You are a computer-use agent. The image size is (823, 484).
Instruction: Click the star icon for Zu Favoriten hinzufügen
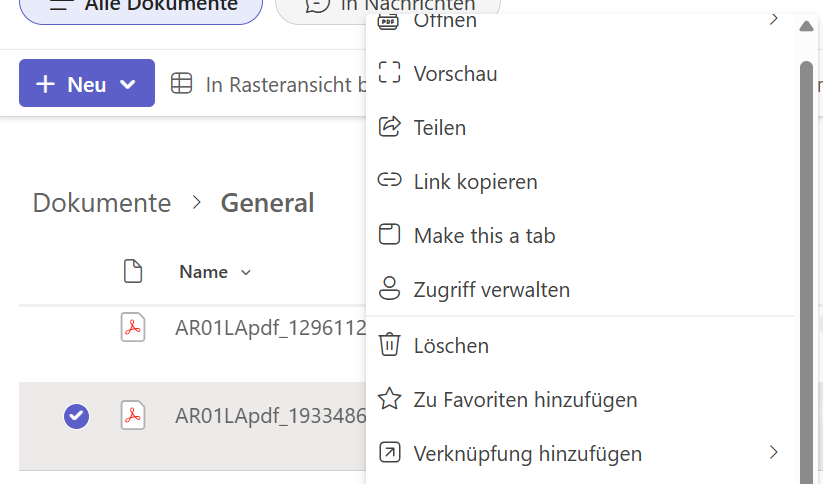tap(389, 400)
